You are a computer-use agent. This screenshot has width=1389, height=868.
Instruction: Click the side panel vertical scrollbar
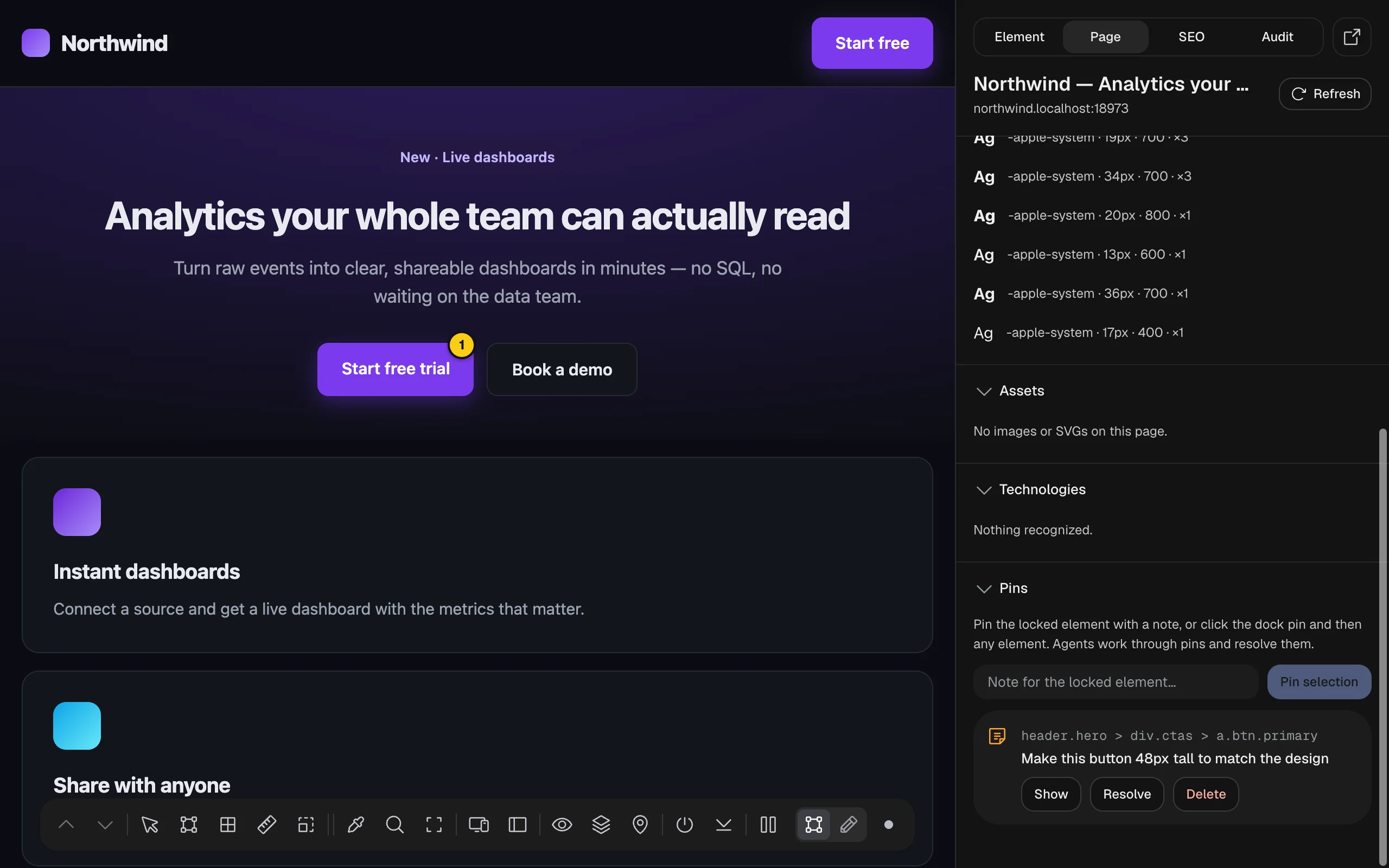point(1382,647)
